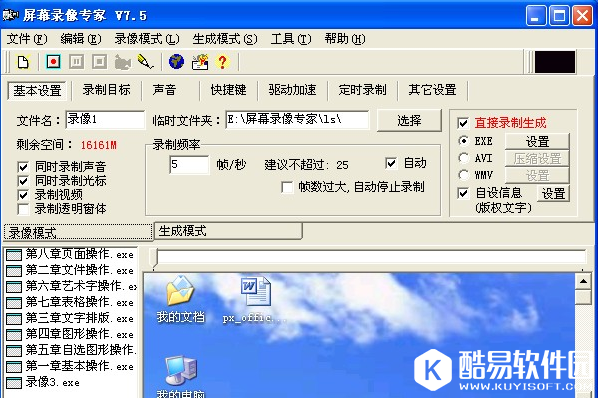Click the 设置 button next to 自设信息

tap(554, 194)
